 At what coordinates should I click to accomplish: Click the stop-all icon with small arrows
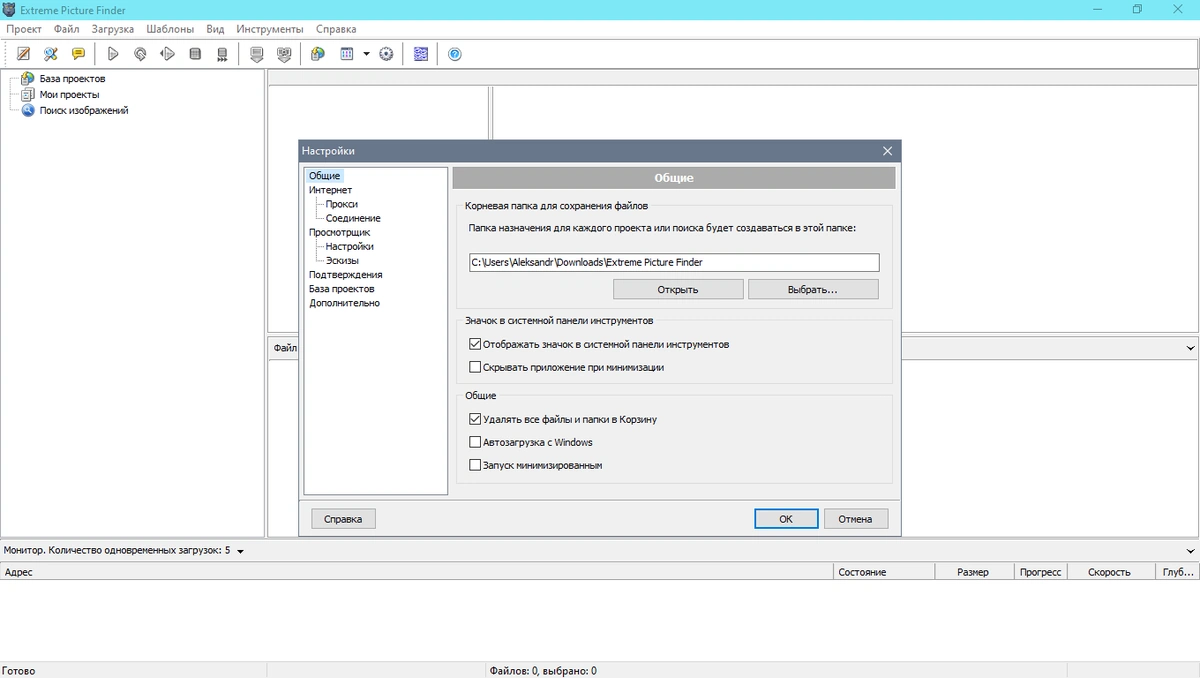coord(222,54)
